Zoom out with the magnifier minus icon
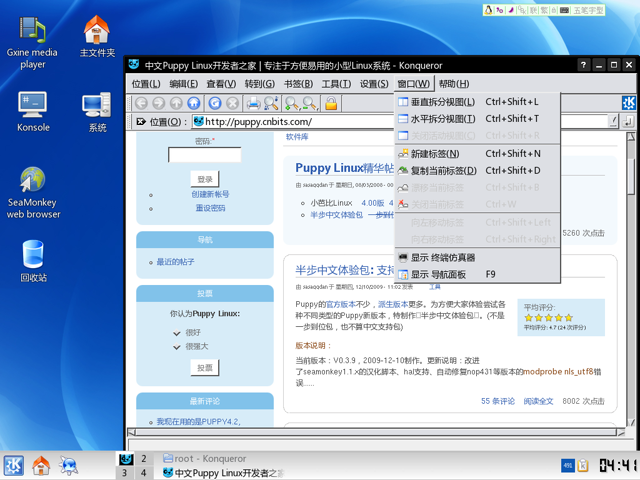 pos(310,103)
